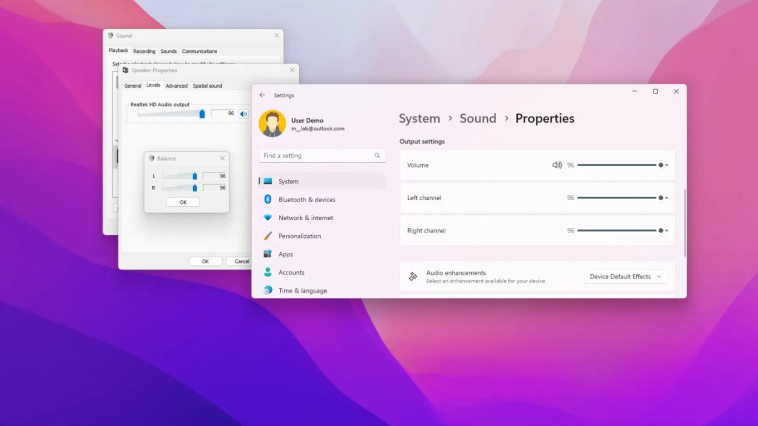Click Cancel in Speaker Properties
This screenshot has height=426, width=758.
click(x=239, y=261)
